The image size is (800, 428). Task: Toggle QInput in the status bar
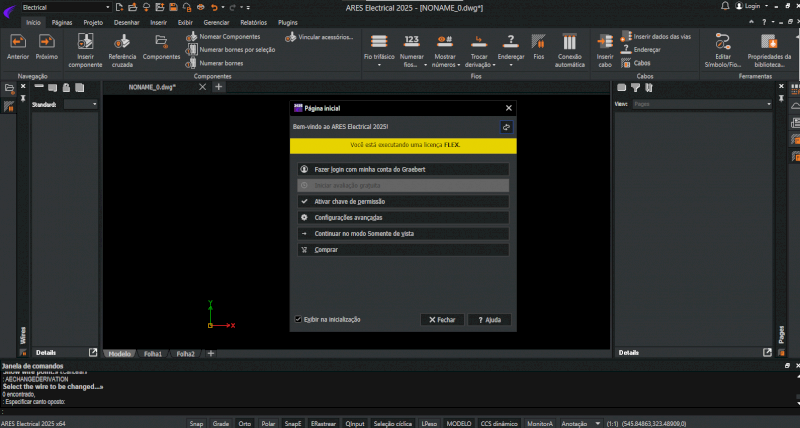point(355,423)
